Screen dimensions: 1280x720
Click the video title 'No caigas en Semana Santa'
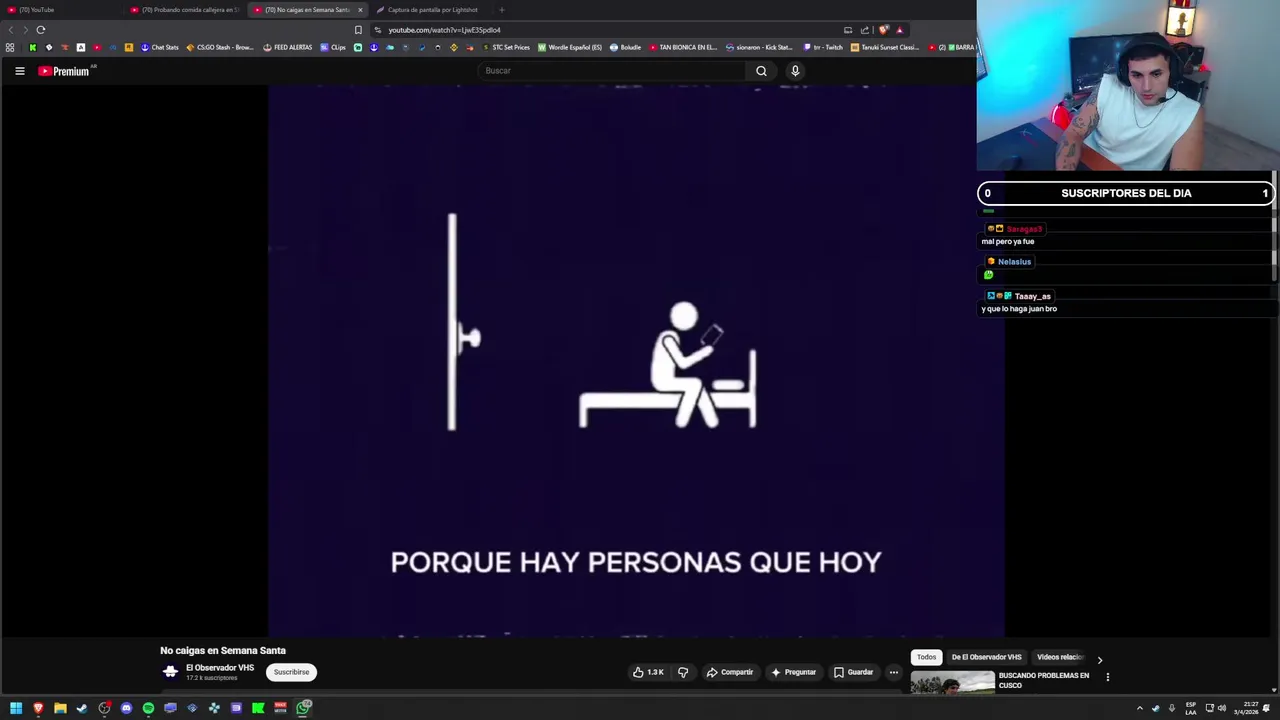(223, 651)
